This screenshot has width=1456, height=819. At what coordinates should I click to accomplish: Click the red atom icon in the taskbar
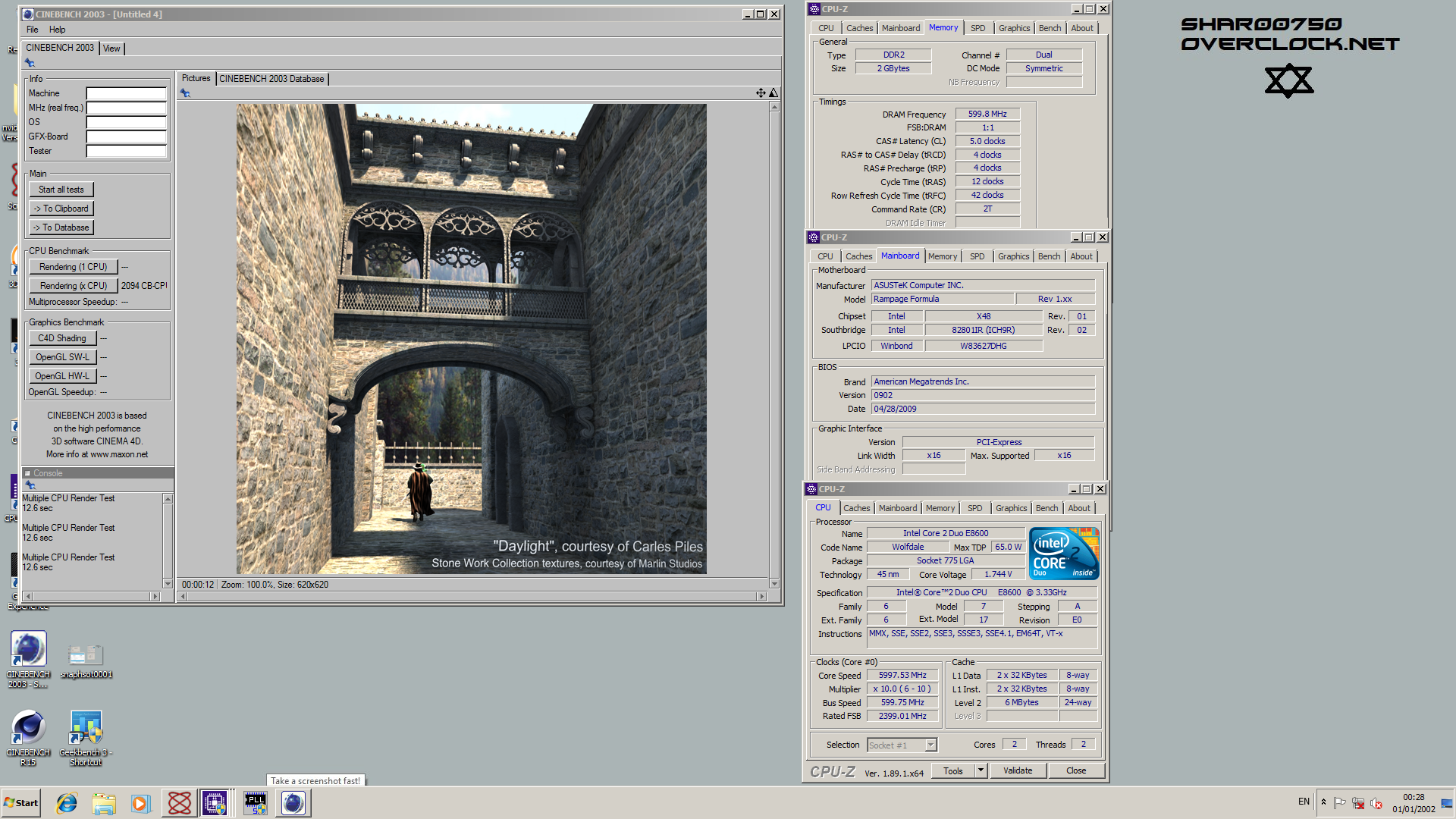[180, 803]
